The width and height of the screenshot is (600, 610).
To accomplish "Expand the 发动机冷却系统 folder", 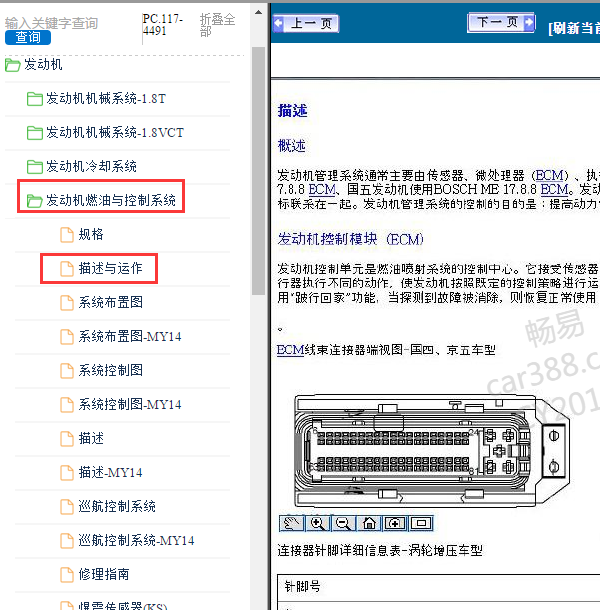I will coord(82,166).
